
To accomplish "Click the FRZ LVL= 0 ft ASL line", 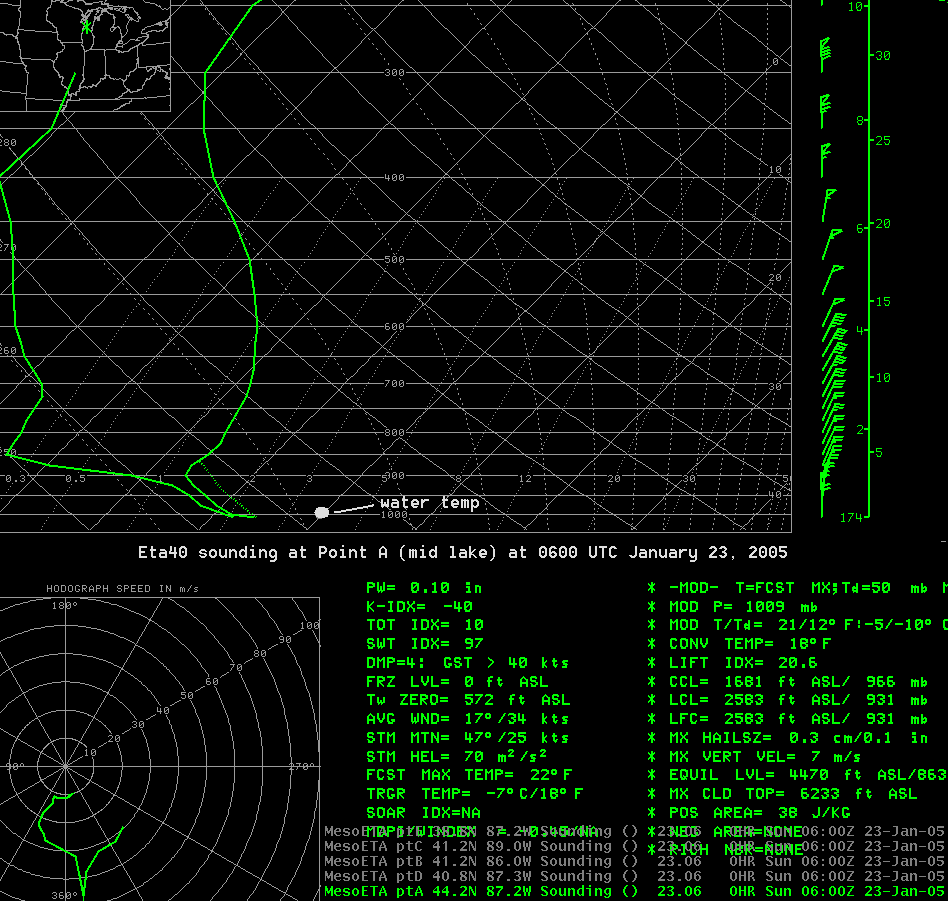I will point(457,681).
